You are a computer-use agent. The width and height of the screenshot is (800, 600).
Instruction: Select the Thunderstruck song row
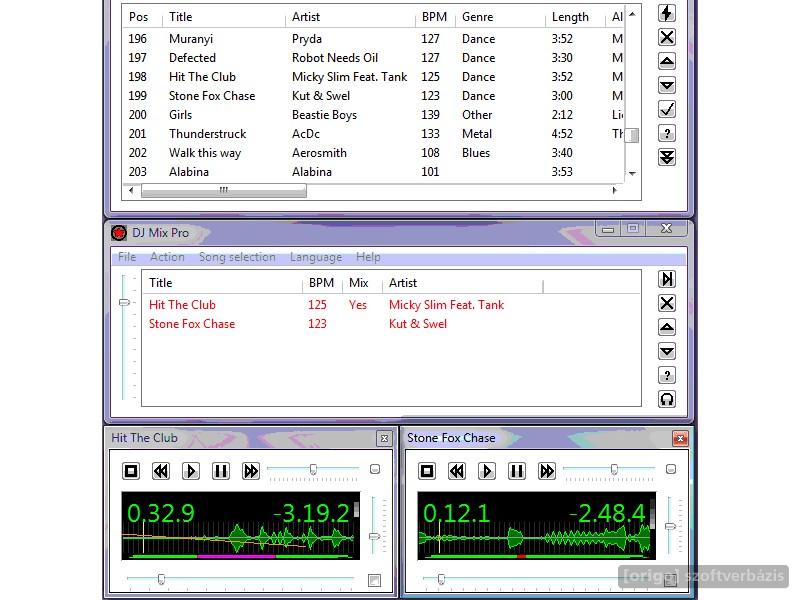point(373,134)
